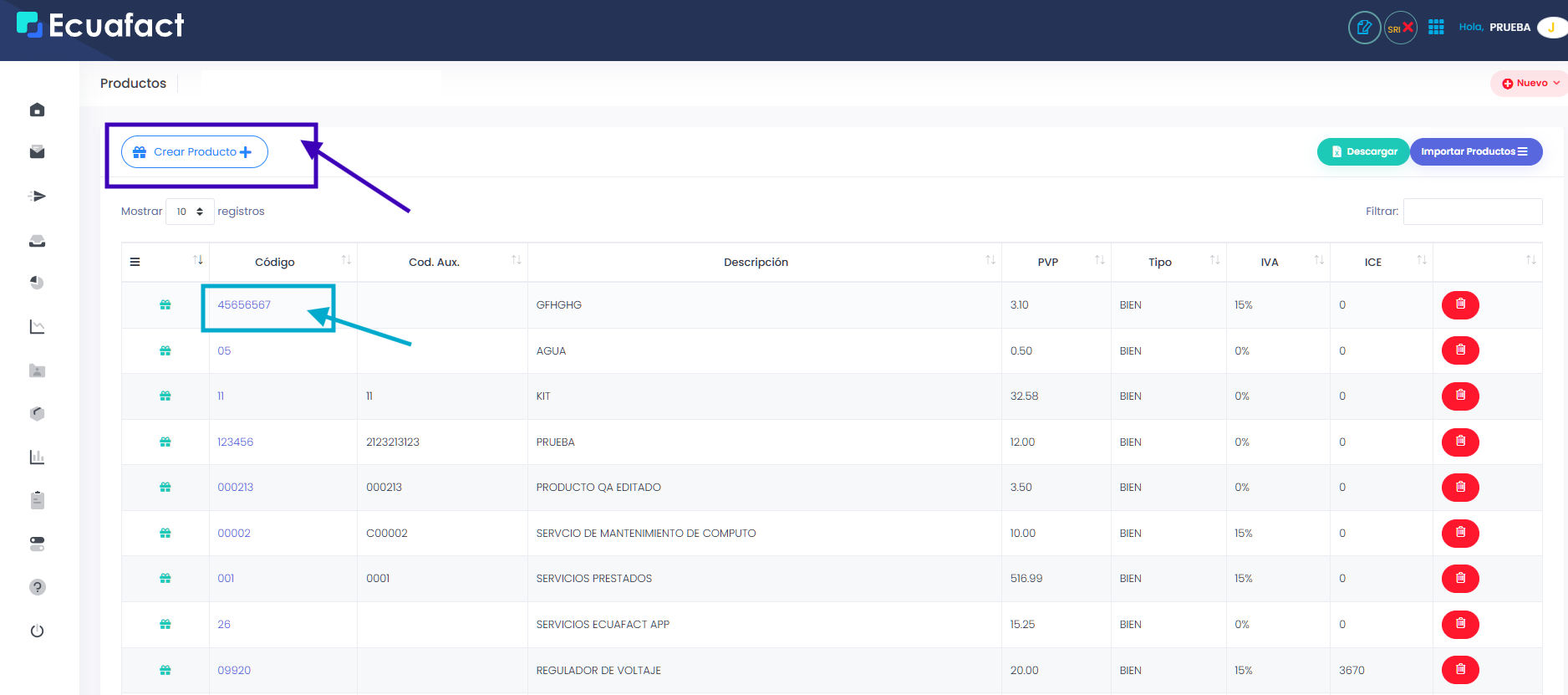The height and width of the screenshot is (695, 1568).
Task: Open the envelope mail icon in the sidebar
Action: pos(37,152)
